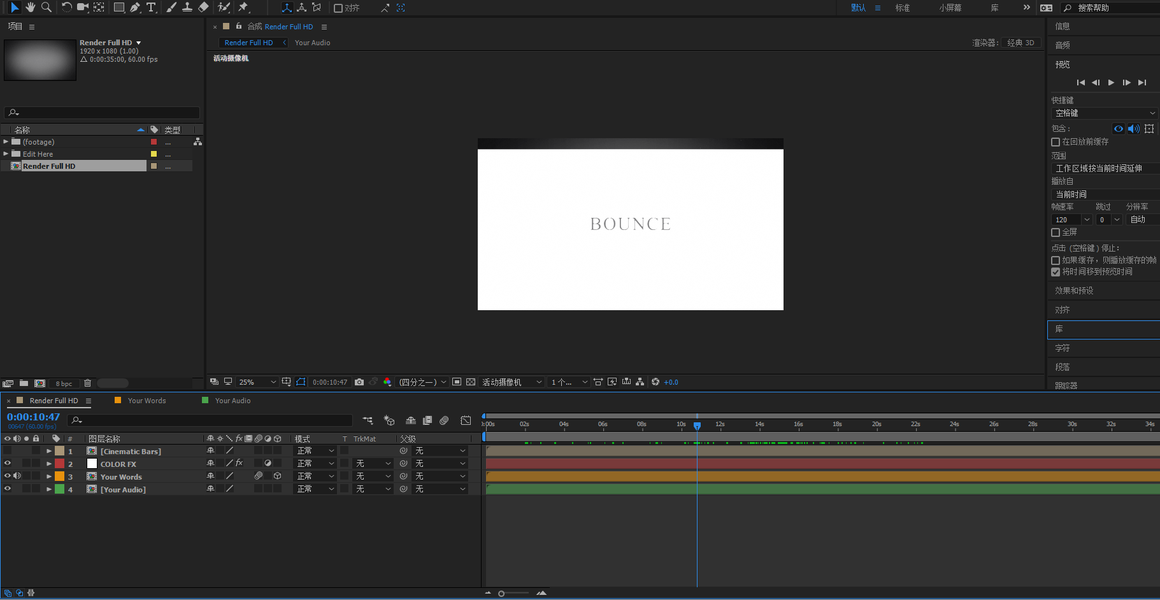The height and width of the screenshot is (600, 1160).
Task: Select the Pen tool
Action: [x=135, y=7]
